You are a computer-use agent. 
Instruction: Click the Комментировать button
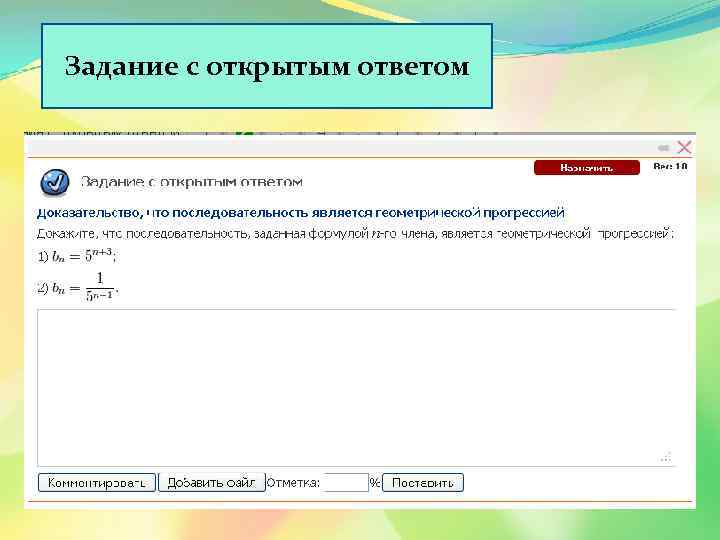click(x=97, y=483)
